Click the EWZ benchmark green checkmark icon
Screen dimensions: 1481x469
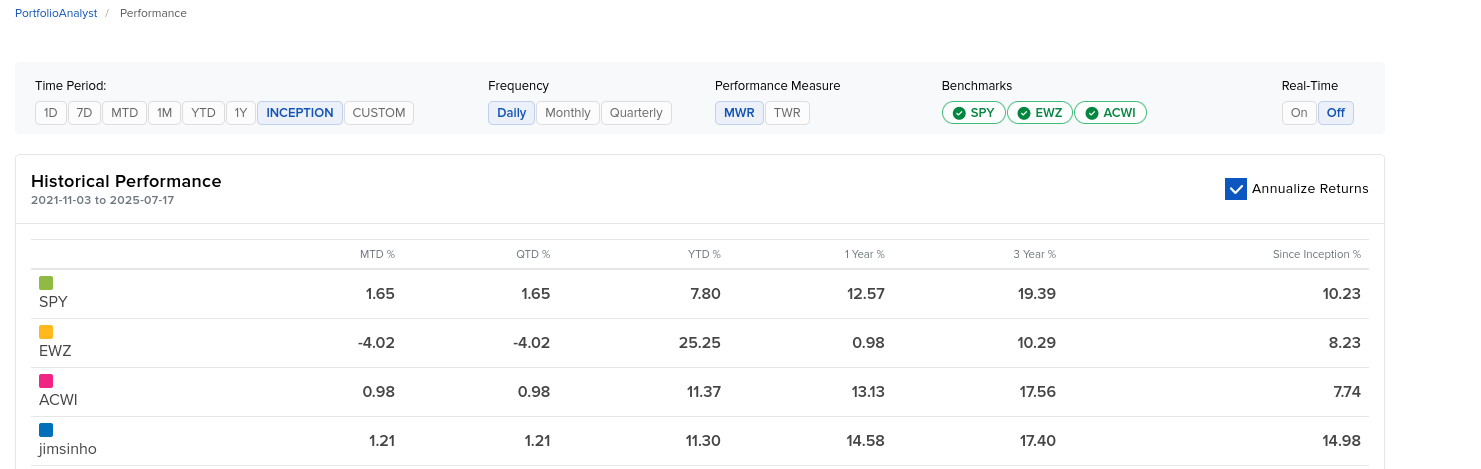click(1024, 113)
